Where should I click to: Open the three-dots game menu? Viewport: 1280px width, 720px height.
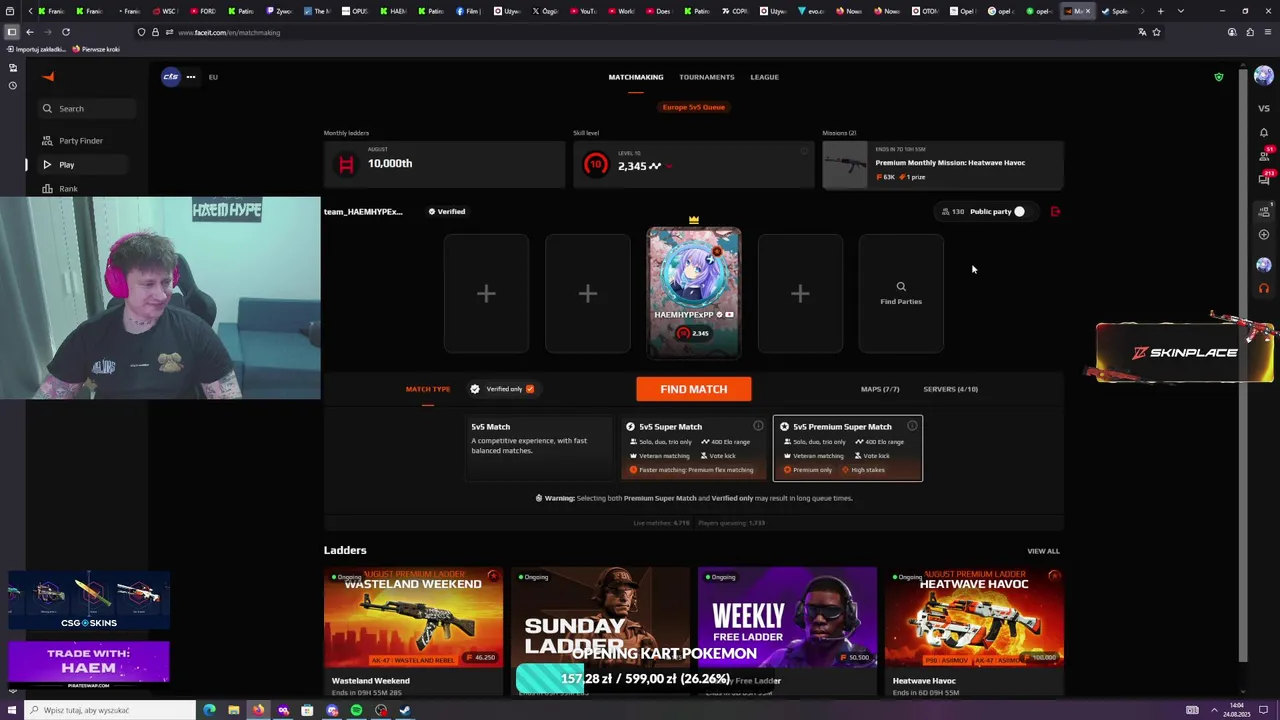(x=190, y=77)
